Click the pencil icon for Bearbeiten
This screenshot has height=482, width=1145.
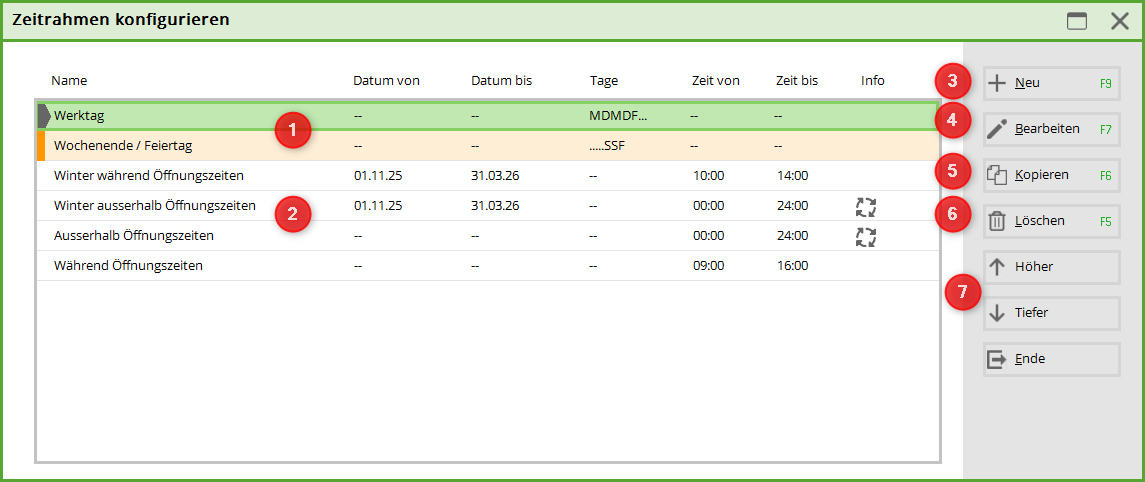(x=997, y=129)
